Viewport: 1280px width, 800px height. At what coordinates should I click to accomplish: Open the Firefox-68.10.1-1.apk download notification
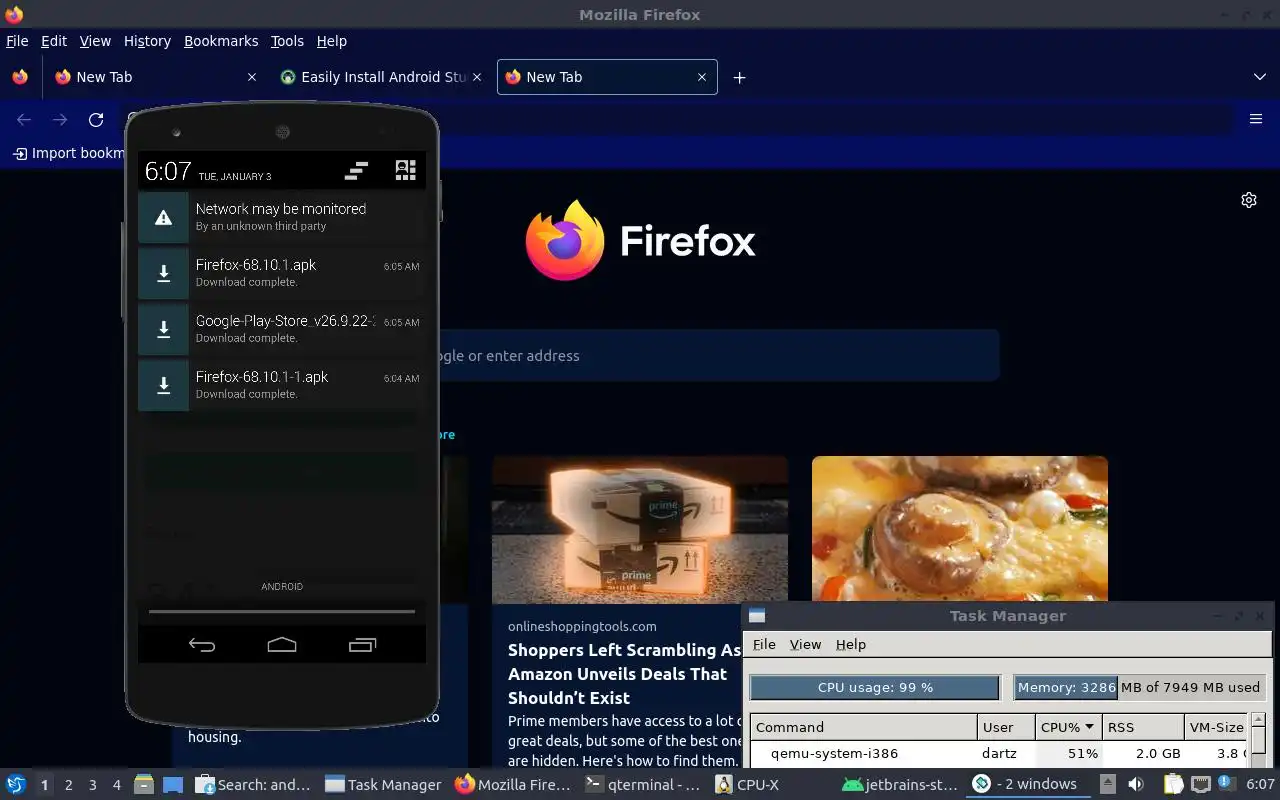click(282, 385)
